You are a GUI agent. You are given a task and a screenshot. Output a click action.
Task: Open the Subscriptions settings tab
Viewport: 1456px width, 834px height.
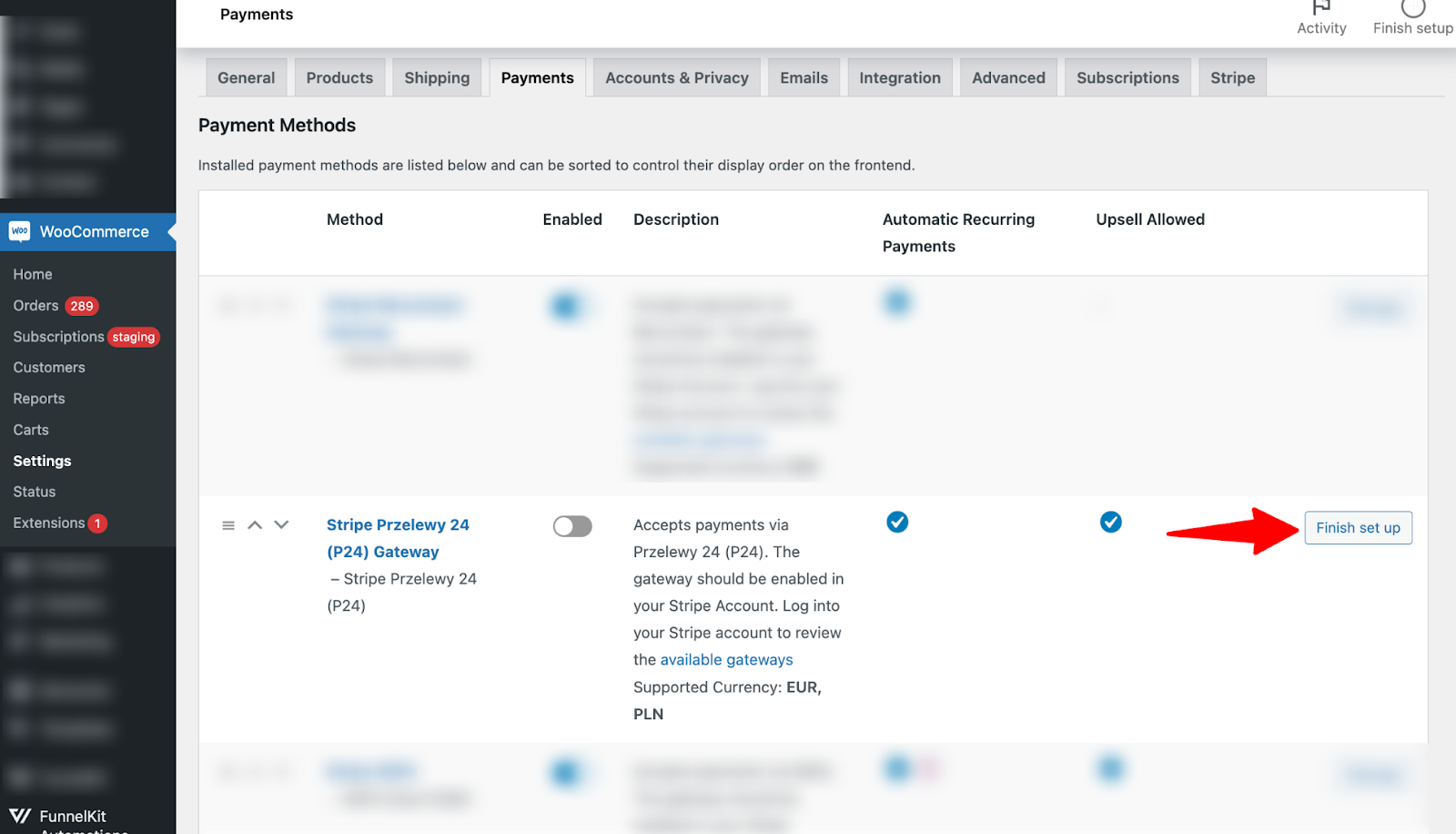click(1127, 77)
